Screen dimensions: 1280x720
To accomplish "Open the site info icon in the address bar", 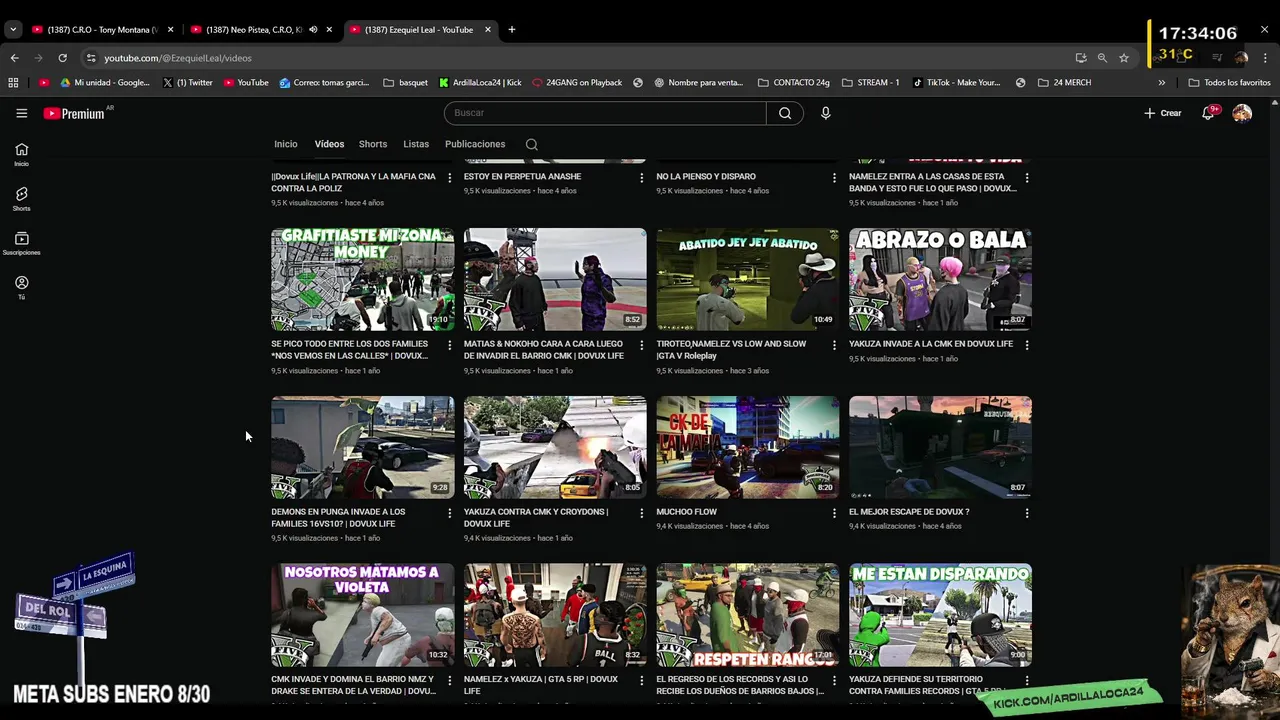I will [91, 58].
